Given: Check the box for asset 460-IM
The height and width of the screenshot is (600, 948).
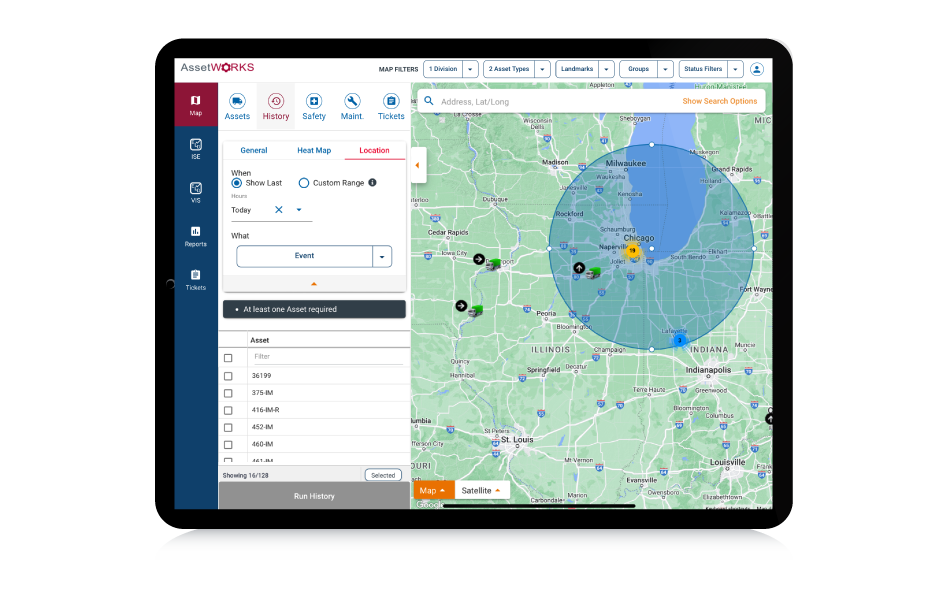Looking at the screenshot, I should tap(228, 445).
